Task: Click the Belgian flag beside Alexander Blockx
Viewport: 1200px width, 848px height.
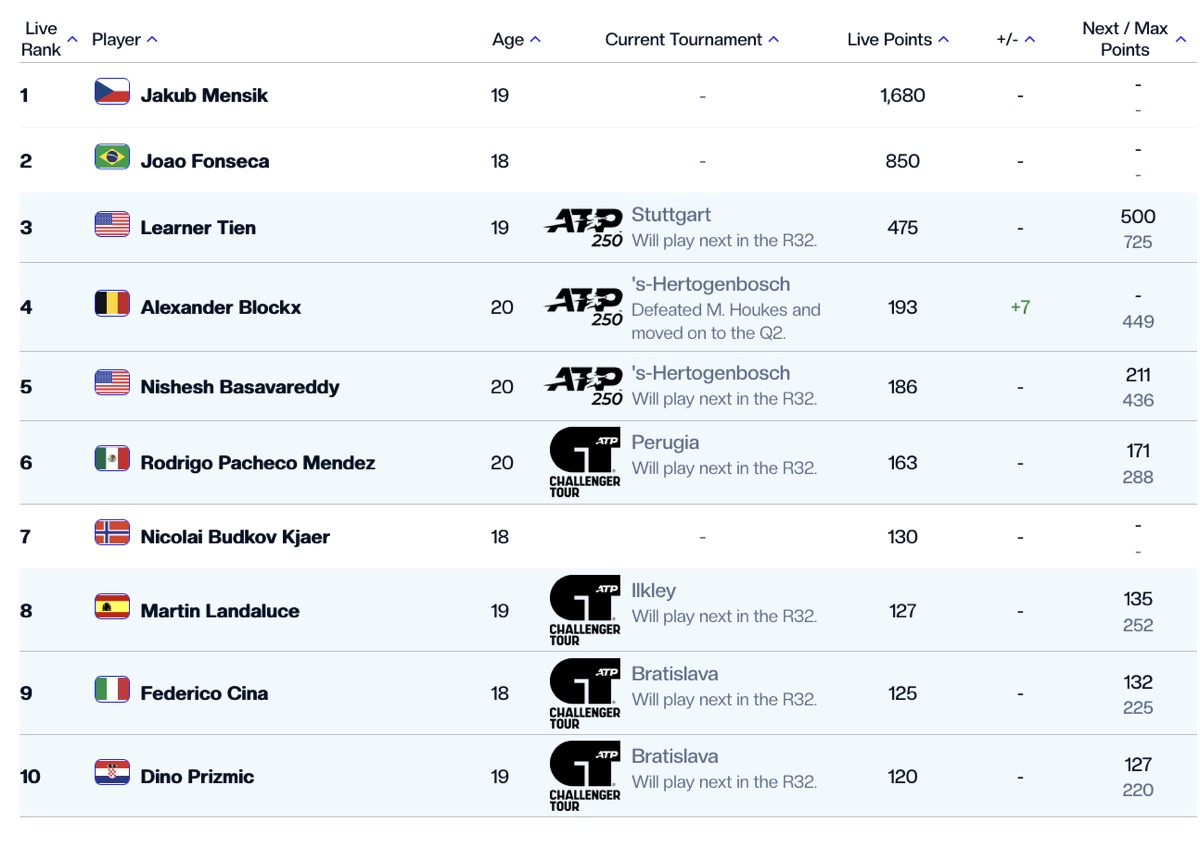Action: (112, 303)
